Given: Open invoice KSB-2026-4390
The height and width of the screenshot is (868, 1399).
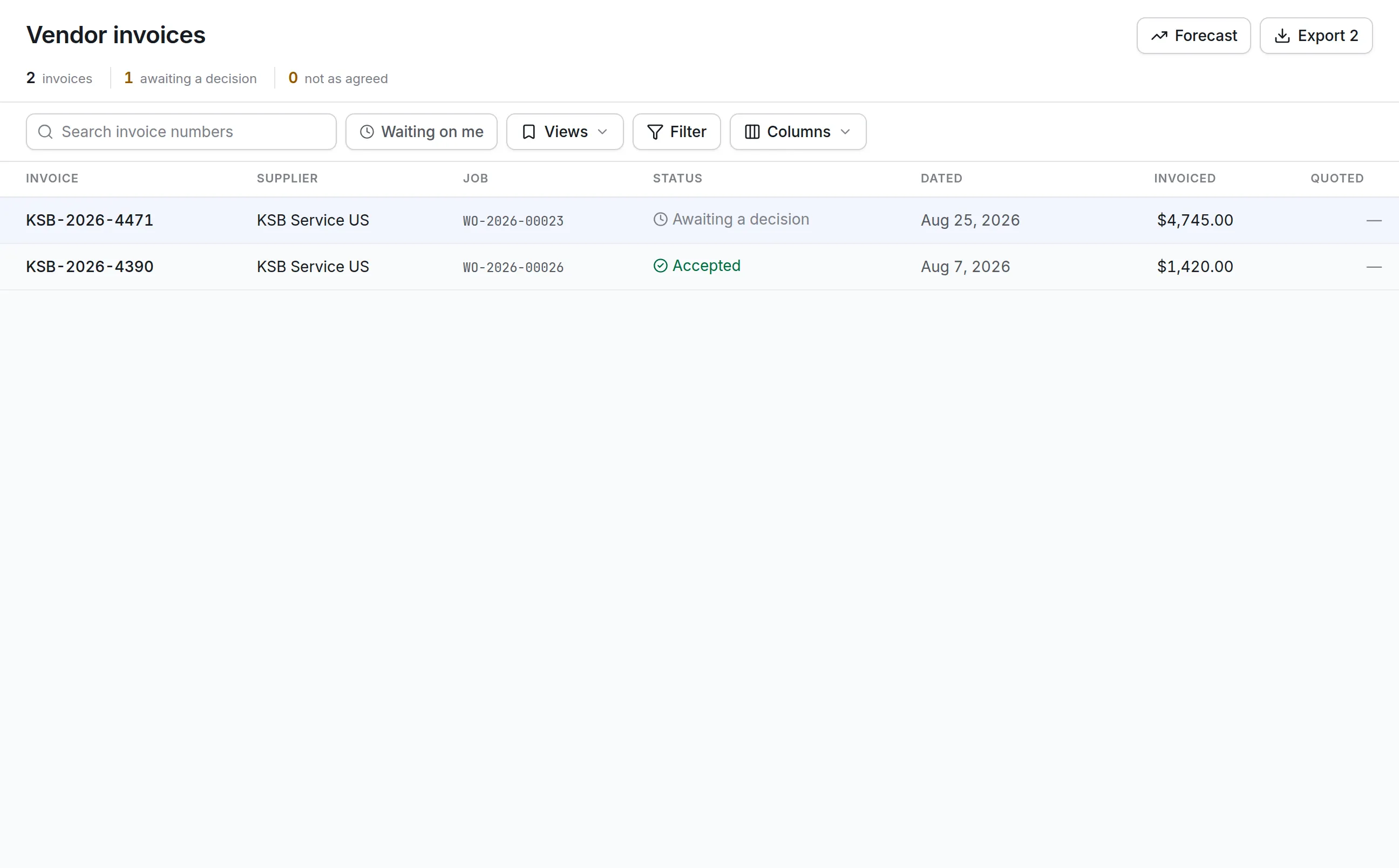Looking at the screenshot, I should coord(90,266).
